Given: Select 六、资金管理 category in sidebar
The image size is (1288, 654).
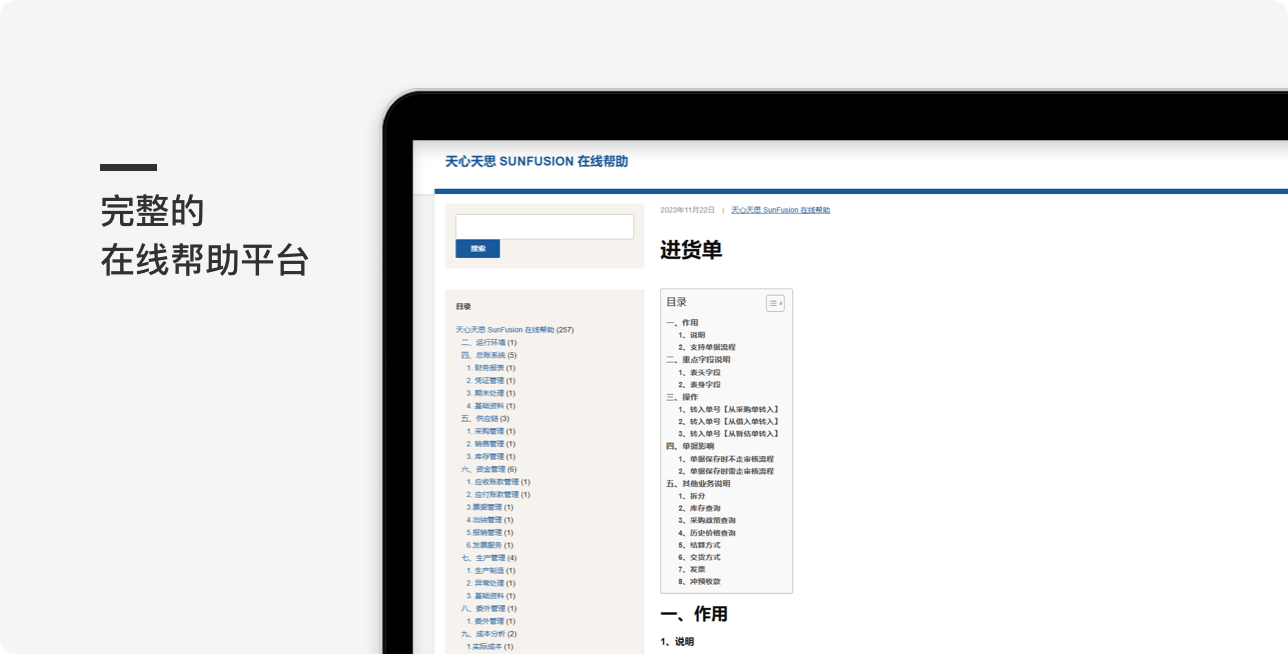Looking at the screenshot, I should (483, 469).
